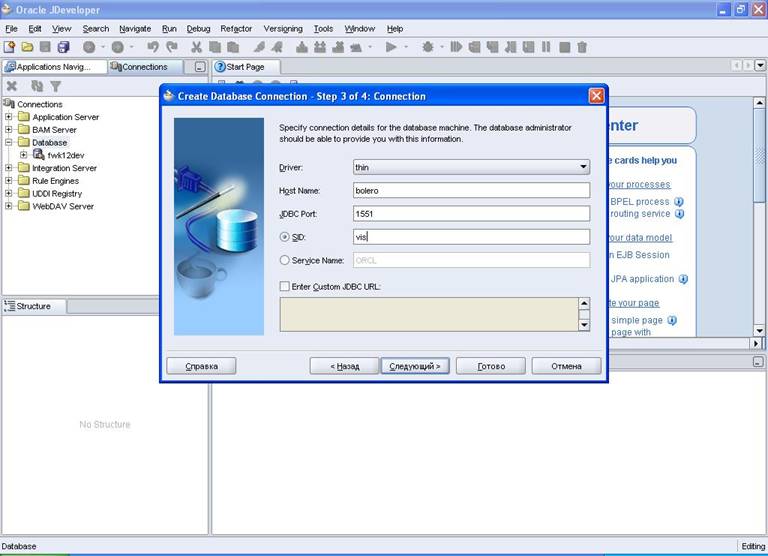768x556 pixels.
Task: Click the Forward navigation circle toolbar icon
Action: pyautogui.click(x=118, y=47)
